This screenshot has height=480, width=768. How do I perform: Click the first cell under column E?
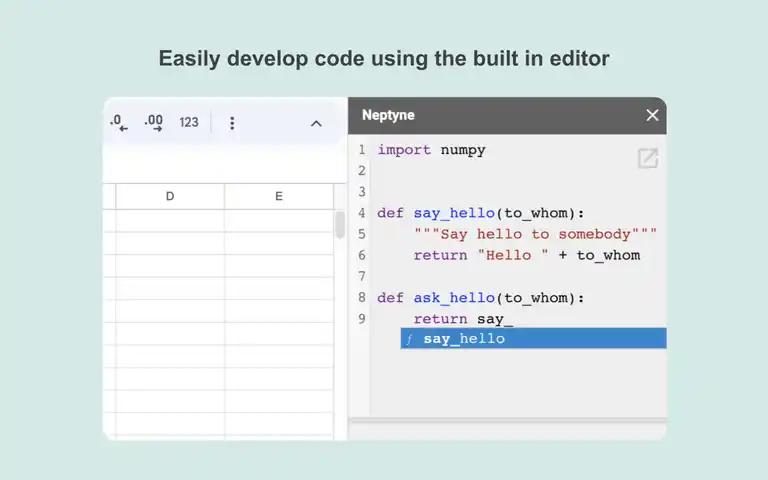[x=279, y=220]
